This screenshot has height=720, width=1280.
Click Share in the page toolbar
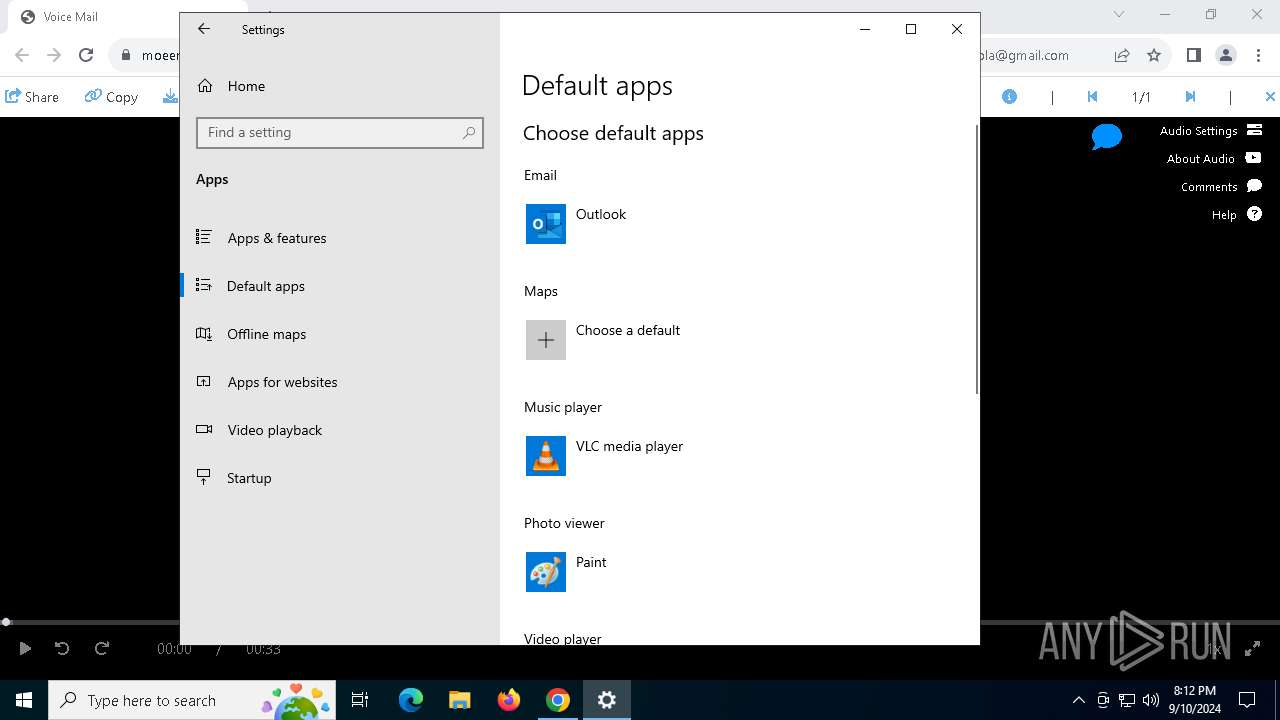[32, 97]
